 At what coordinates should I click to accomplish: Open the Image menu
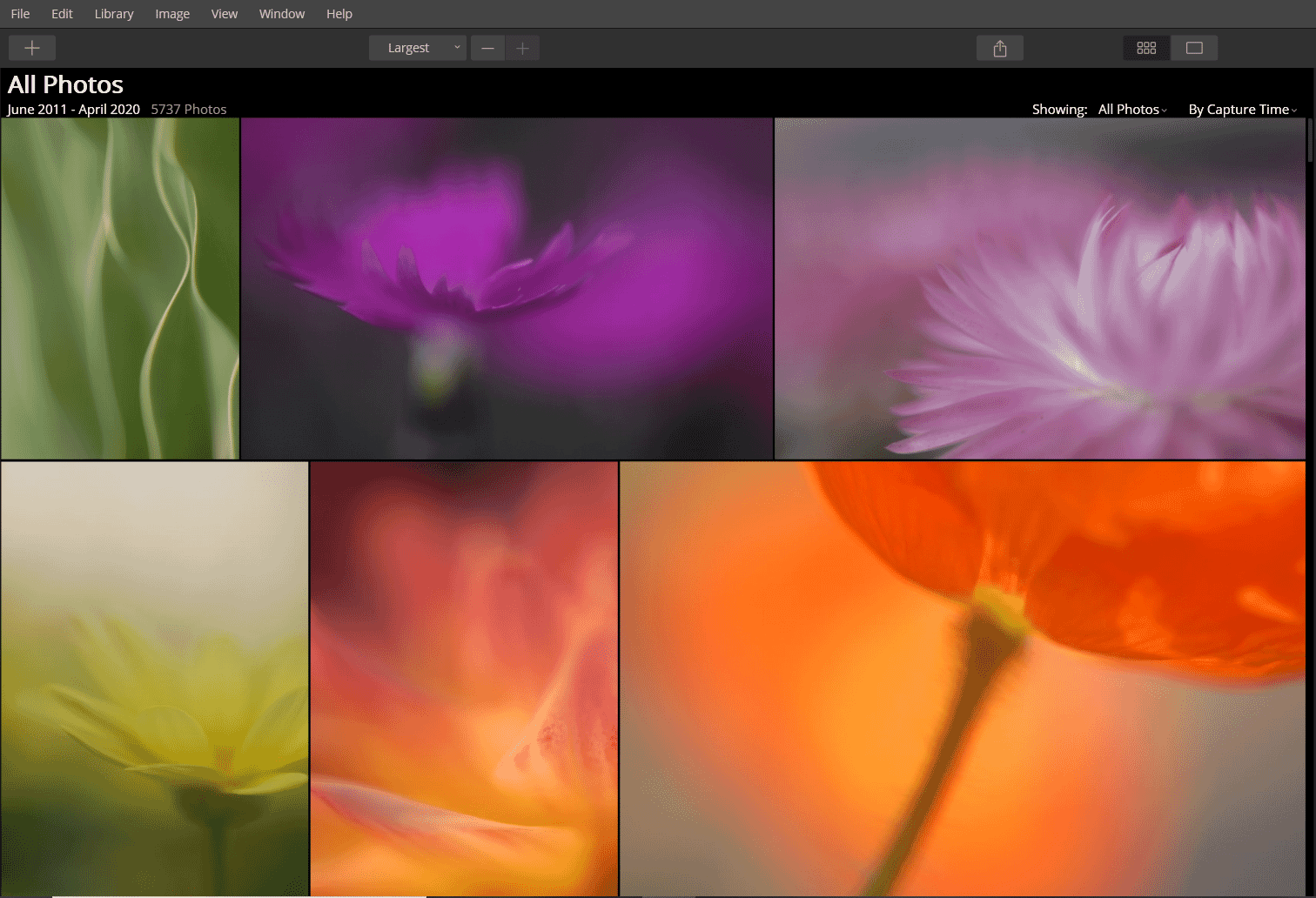coord(172,14)
